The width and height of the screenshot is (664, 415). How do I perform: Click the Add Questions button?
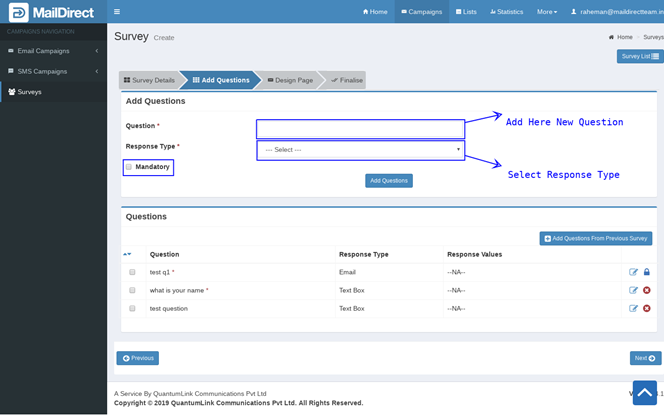click(388, 181)
